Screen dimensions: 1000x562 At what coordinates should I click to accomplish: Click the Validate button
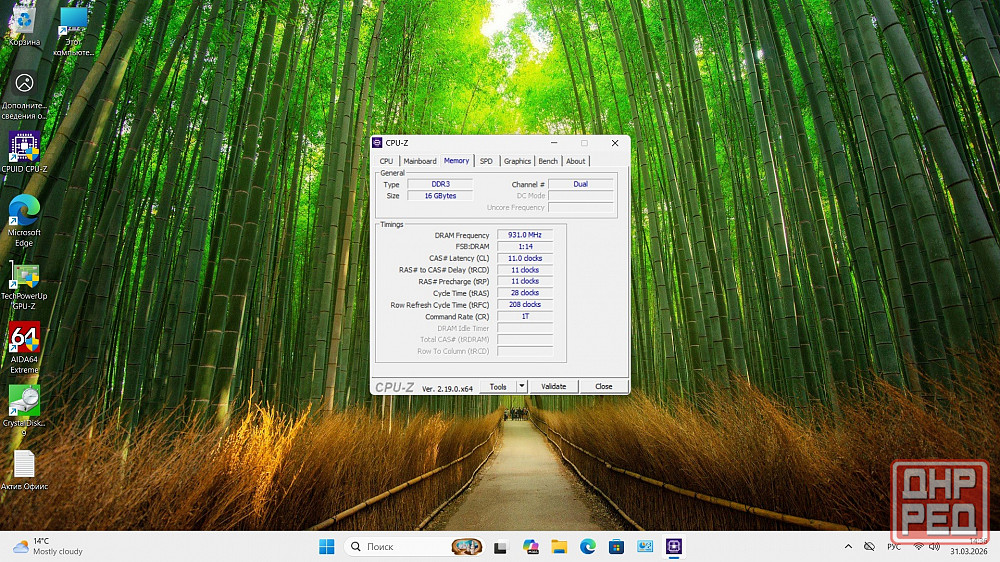click(553, 386)
